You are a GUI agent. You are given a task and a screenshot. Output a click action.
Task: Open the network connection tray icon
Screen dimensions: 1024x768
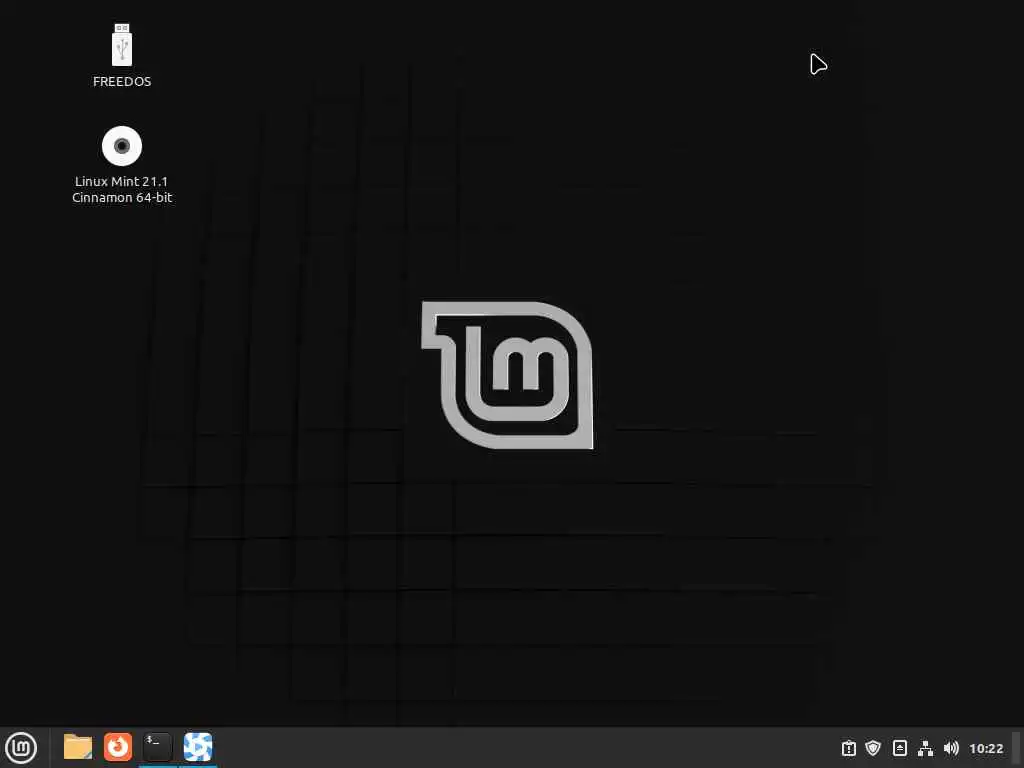click(925, 748)
